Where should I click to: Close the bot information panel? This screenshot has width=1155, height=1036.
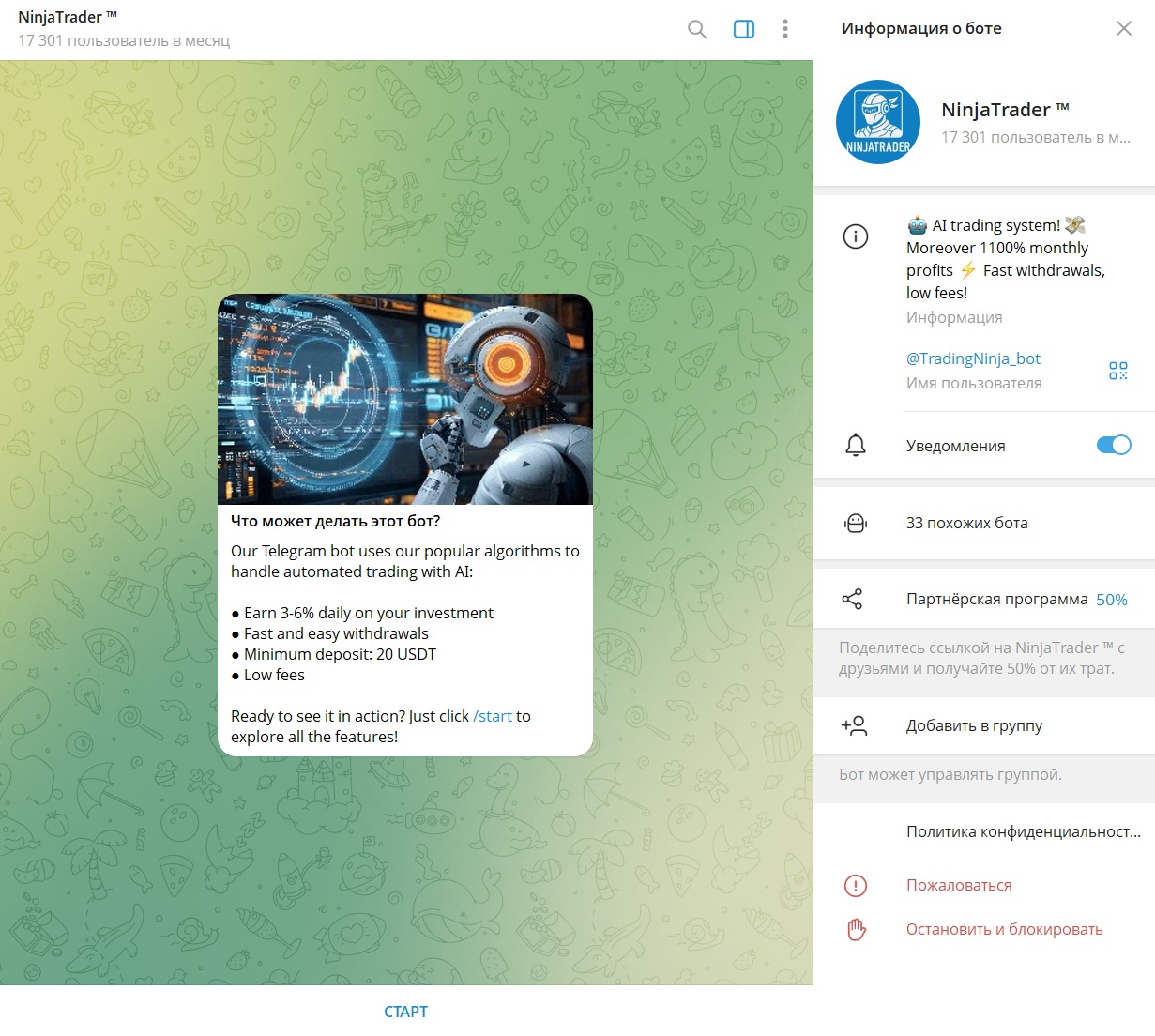click(x=1123, y=28)
